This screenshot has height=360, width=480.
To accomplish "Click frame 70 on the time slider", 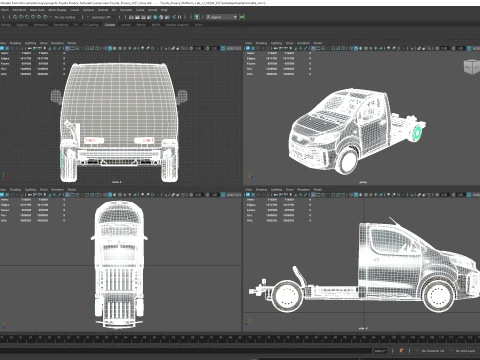I will 250,338.
